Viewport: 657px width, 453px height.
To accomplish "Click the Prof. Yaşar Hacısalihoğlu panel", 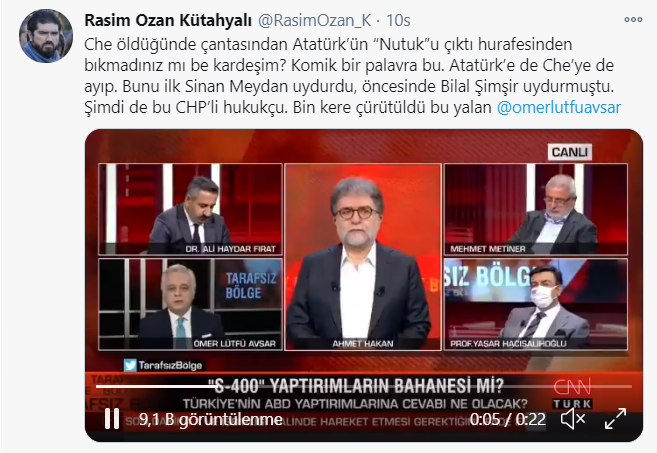I will pos(536,304).
